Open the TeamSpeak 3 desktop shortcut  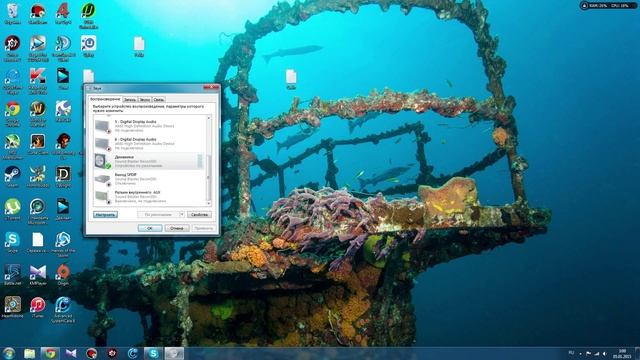63,48
